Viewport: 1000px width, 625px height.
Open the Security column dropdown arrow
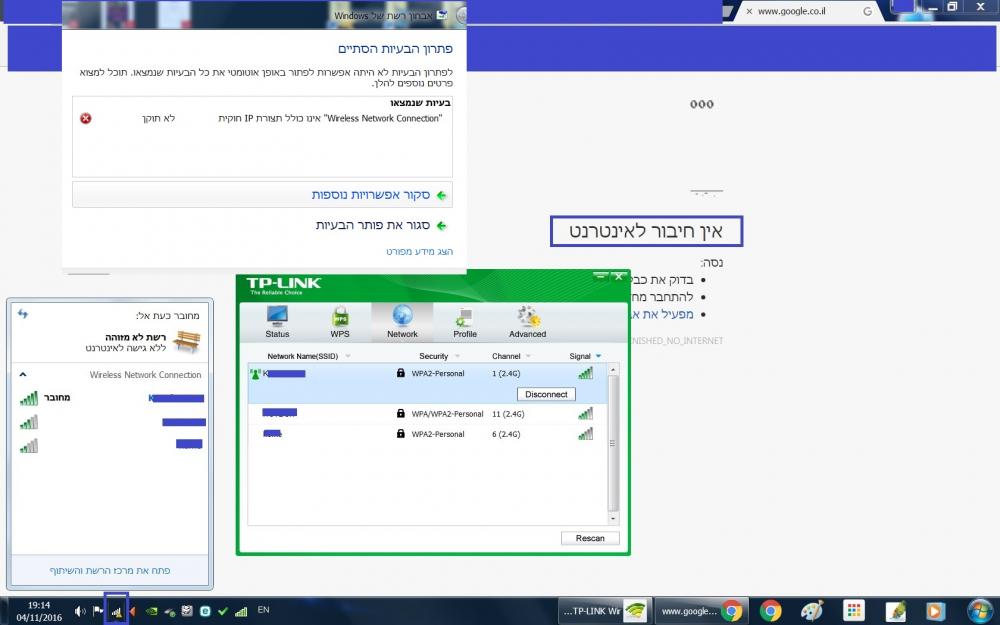pyautogui.click(x=457, y=356)
